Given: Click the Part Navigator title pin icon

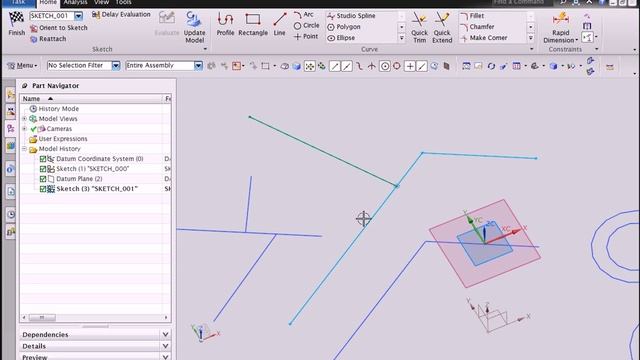Looking at the screenshot, I should point(24,86).
